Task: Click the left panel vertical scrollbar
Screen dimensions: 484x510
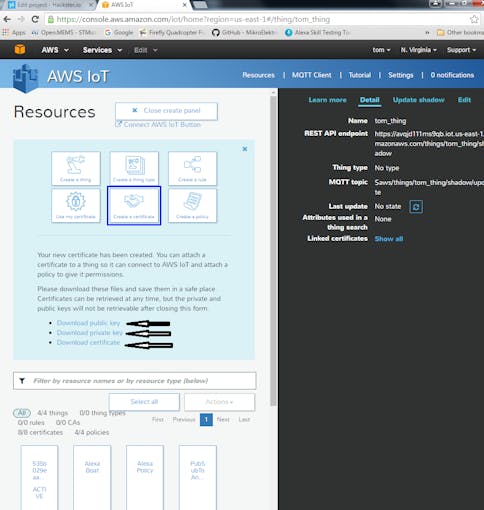Action: 273,250
